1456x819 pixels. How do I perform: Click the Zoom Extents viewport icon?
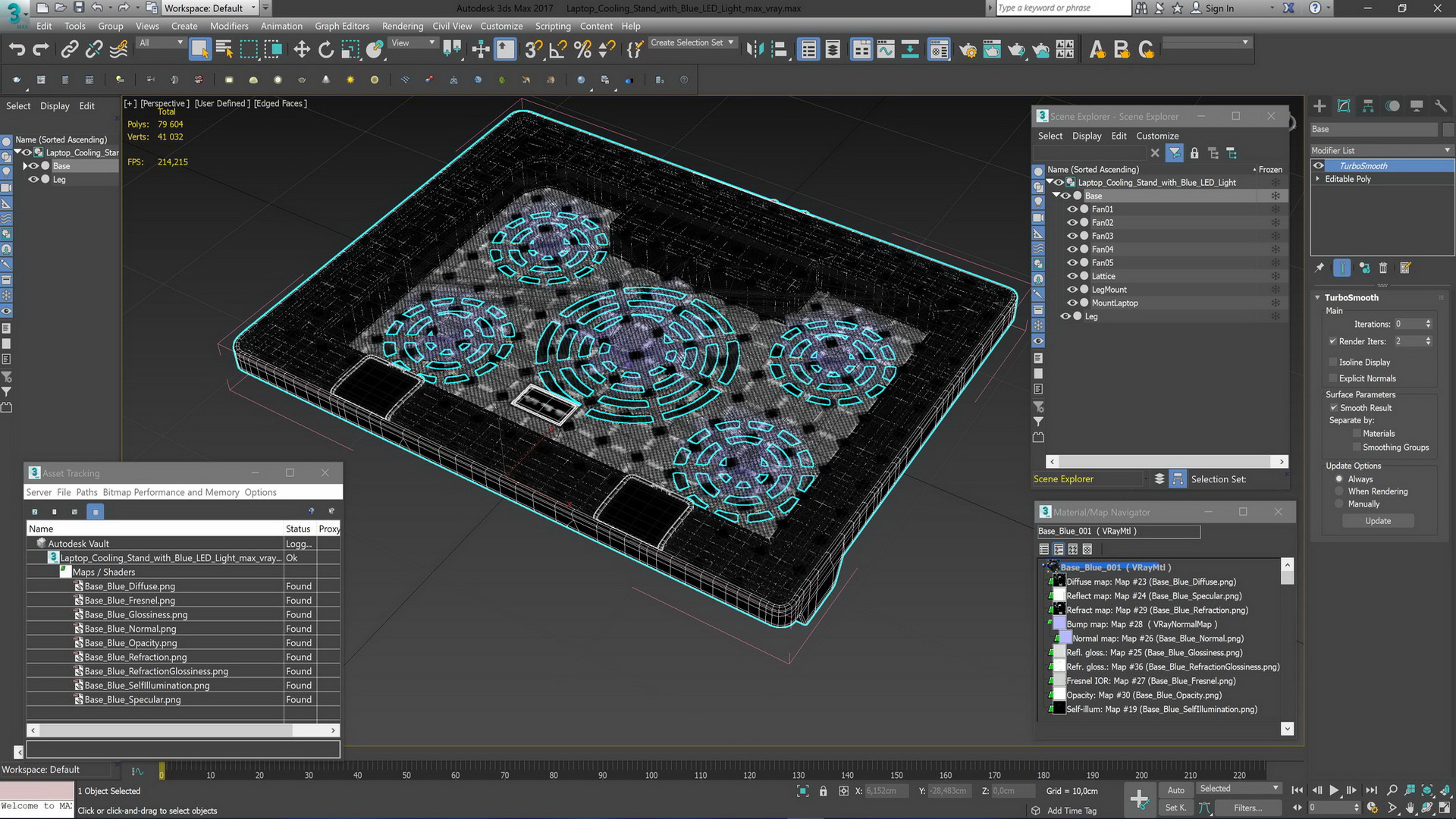pyautogui.click(x=1426, y=790)
